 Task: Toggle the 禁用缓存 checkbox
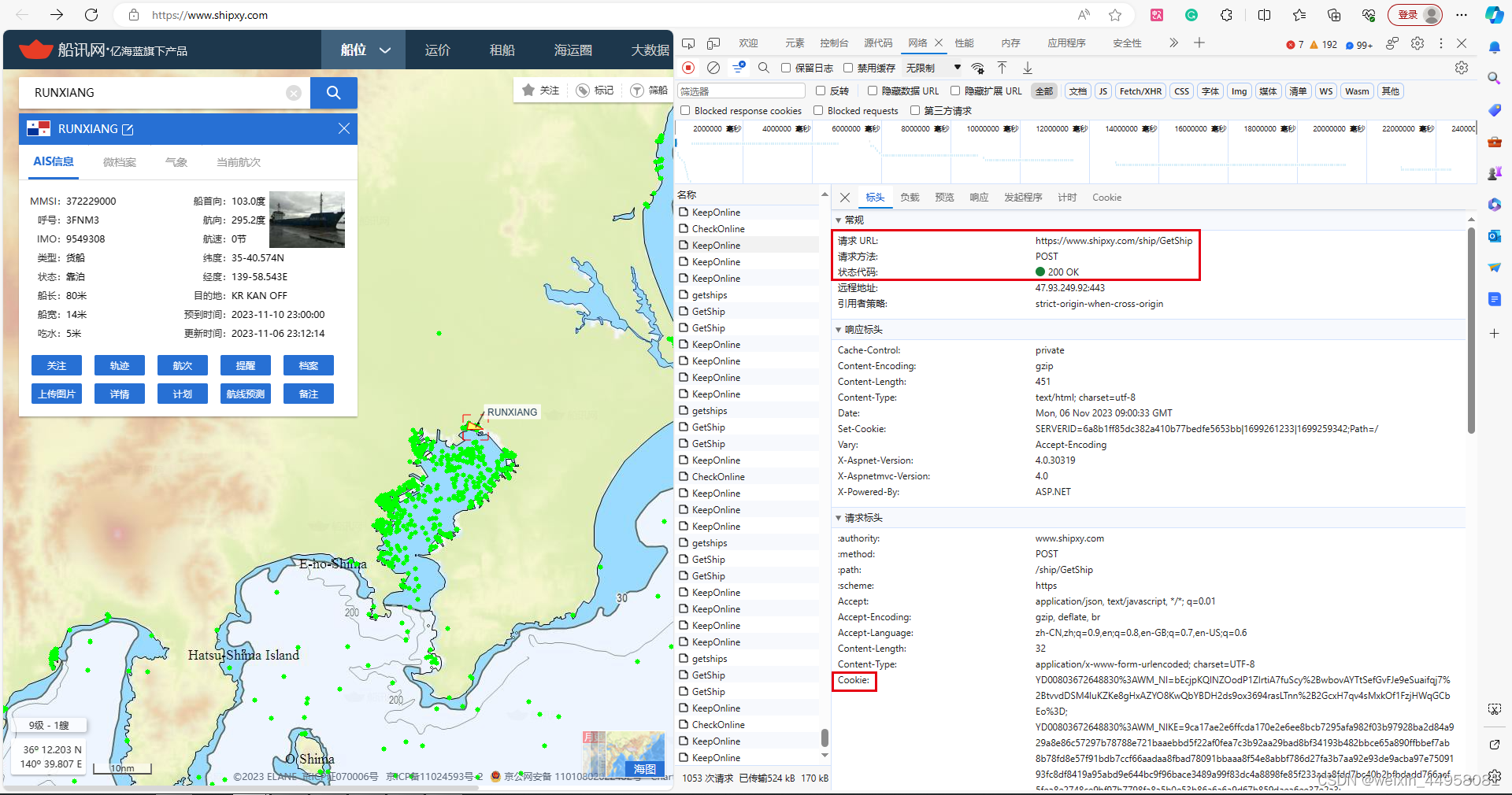[848, 68]
